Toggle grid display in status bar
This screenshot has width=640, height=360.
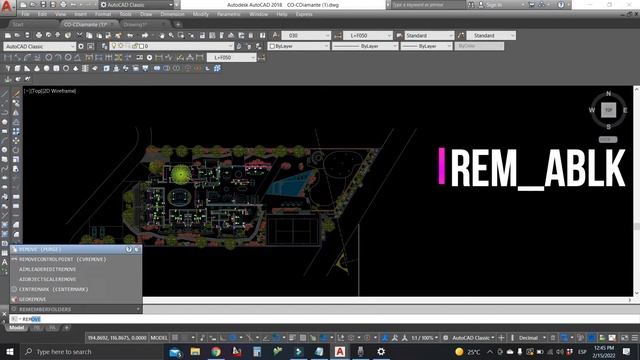pos(175,338)
